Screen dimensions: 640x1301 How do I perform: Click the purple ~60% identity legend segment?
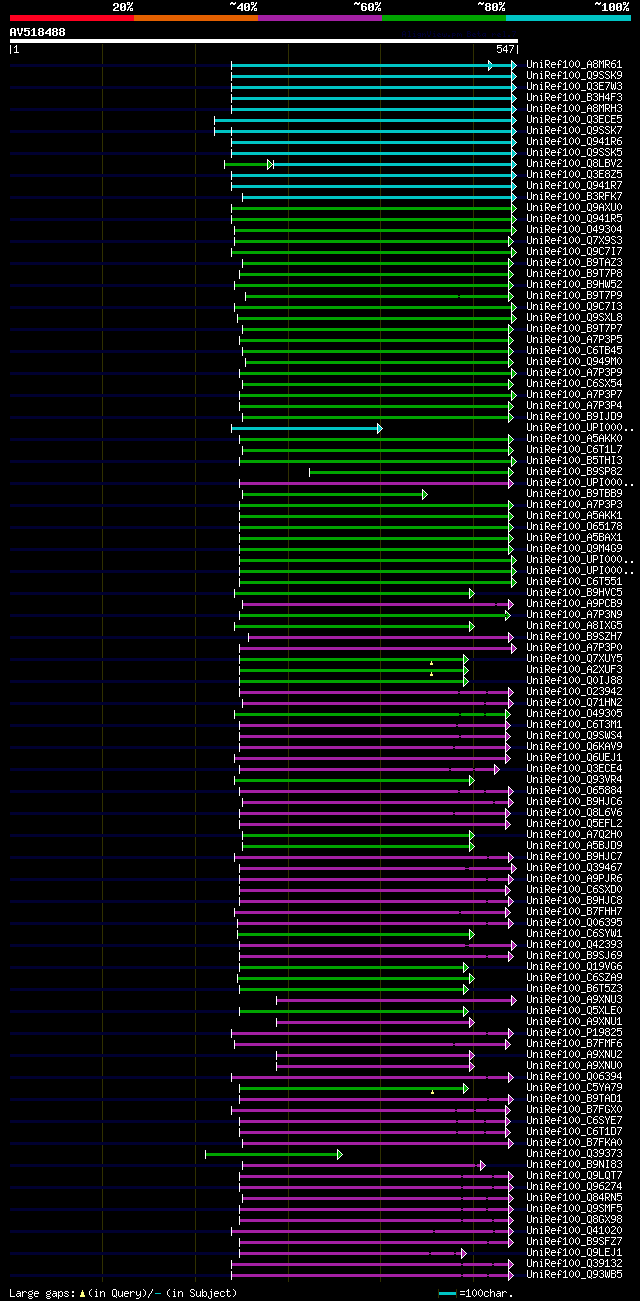(320, 18)
